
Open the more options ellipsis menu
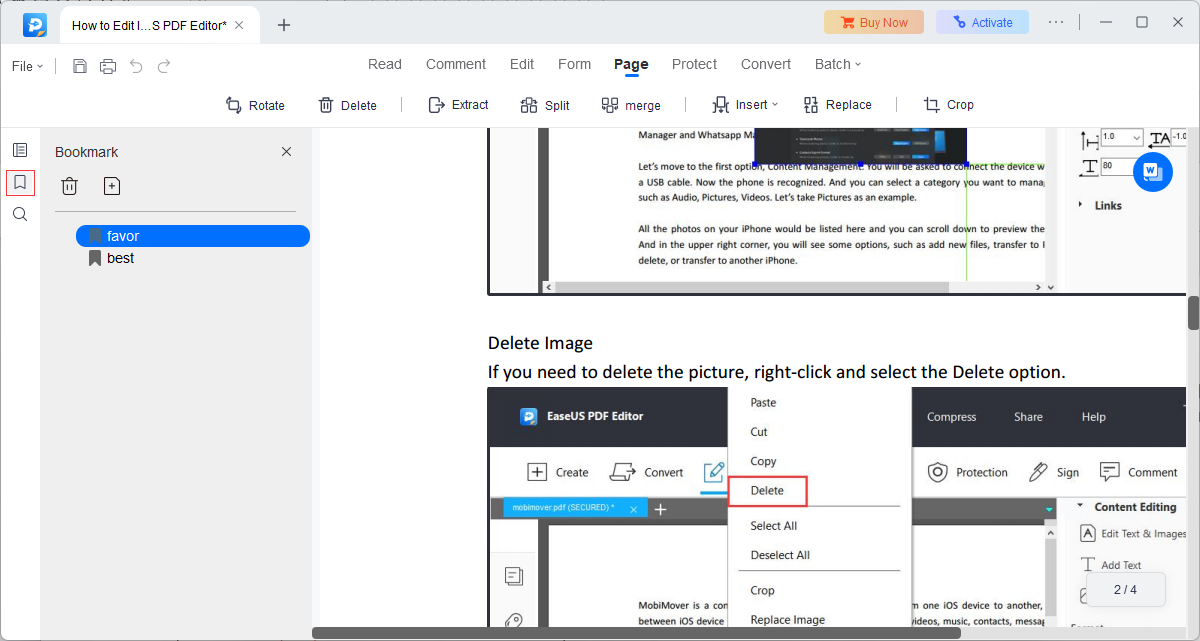pyautogui.click(x=1056, y=22)
